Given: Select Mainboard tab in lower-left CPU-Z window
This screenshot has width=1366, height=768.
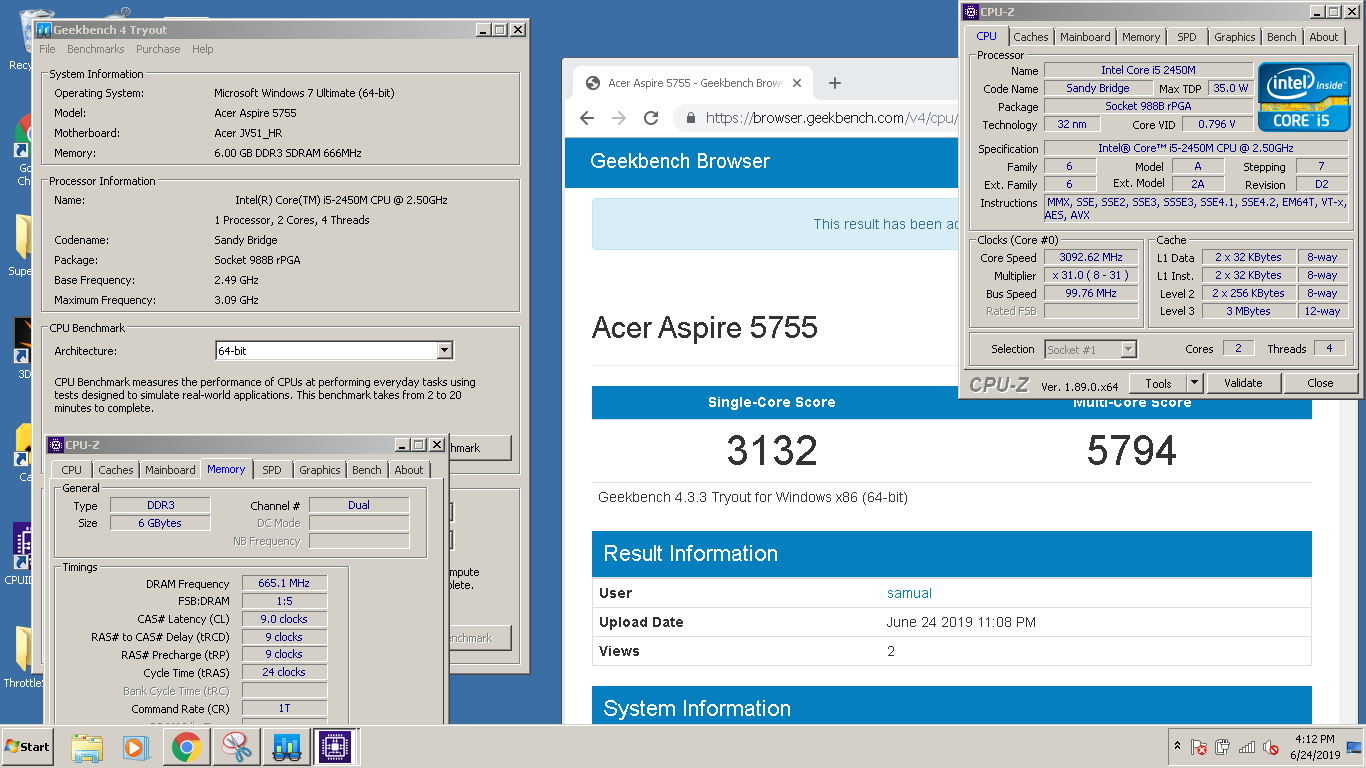Looking at the screenshot, I should coord(170,470).
